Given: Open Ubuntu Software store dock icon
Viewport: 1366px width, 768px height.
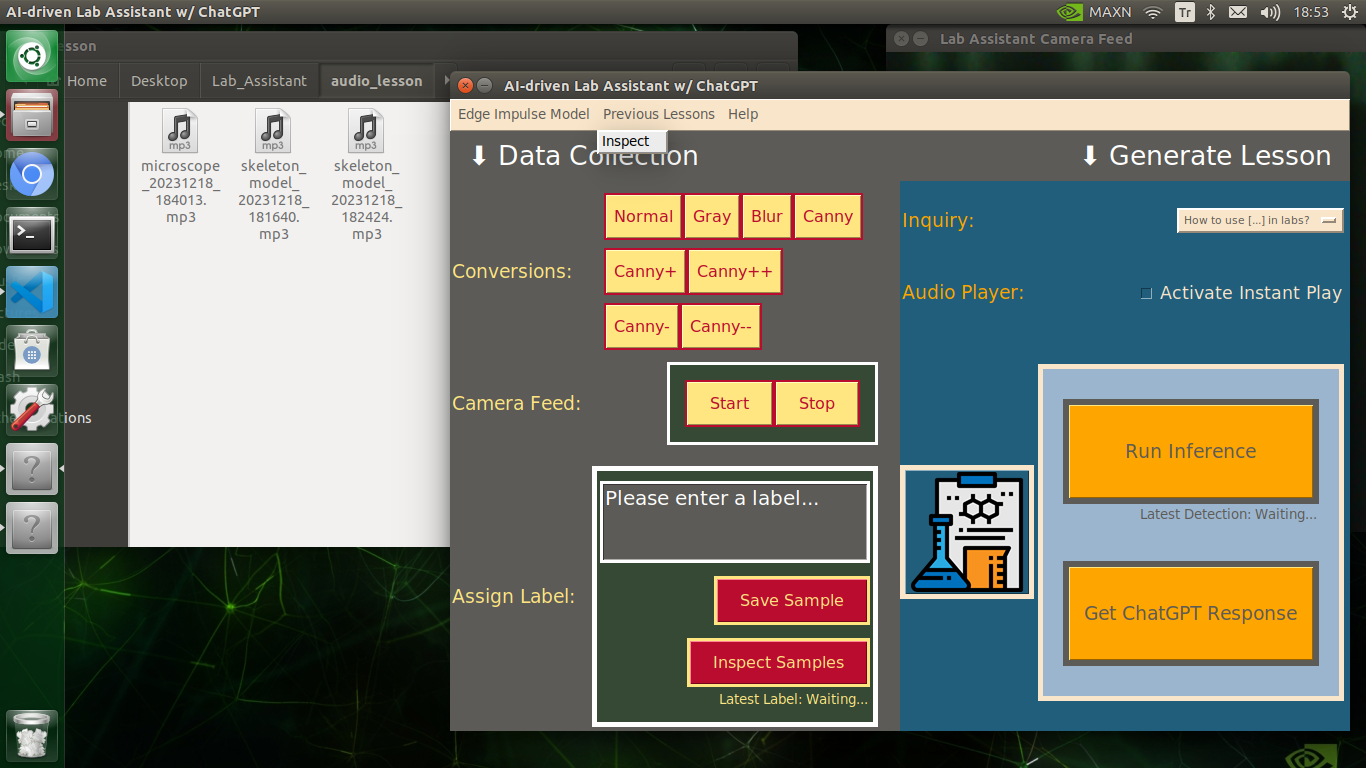Looking at the screenshot, I should click(x=32, y=351).
